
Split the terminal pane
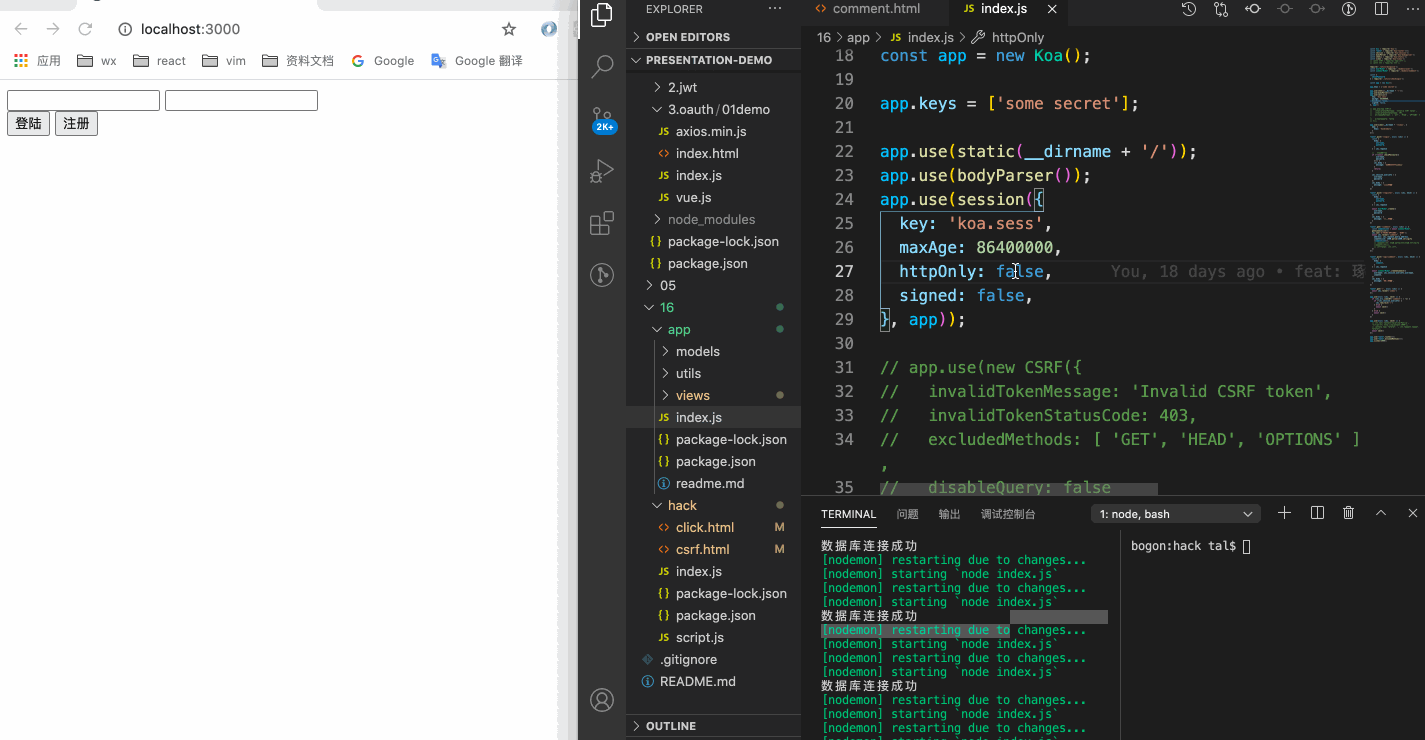pyautogui.click(x=1317, y=513)
